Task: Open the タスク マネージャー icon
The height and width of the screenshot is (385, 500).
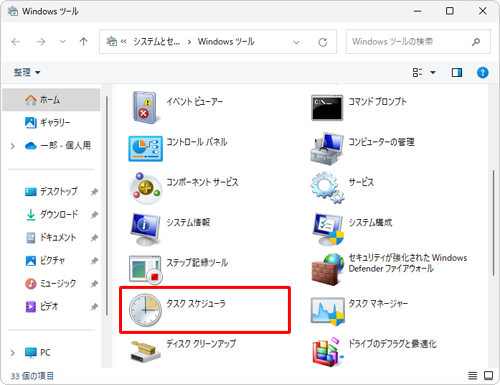Action: [327, 311]
